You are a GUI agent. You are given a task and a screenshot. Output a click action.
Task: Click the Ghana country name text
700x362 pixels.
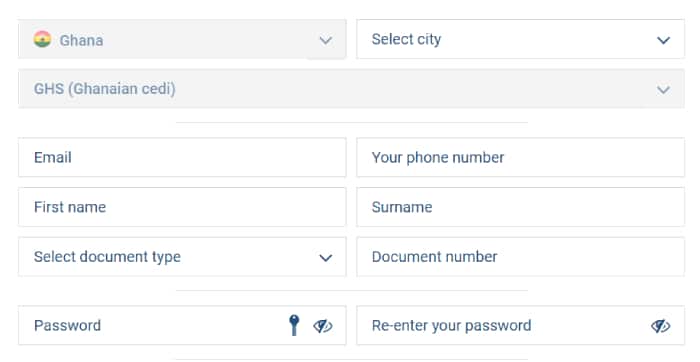tap(81, 40)
